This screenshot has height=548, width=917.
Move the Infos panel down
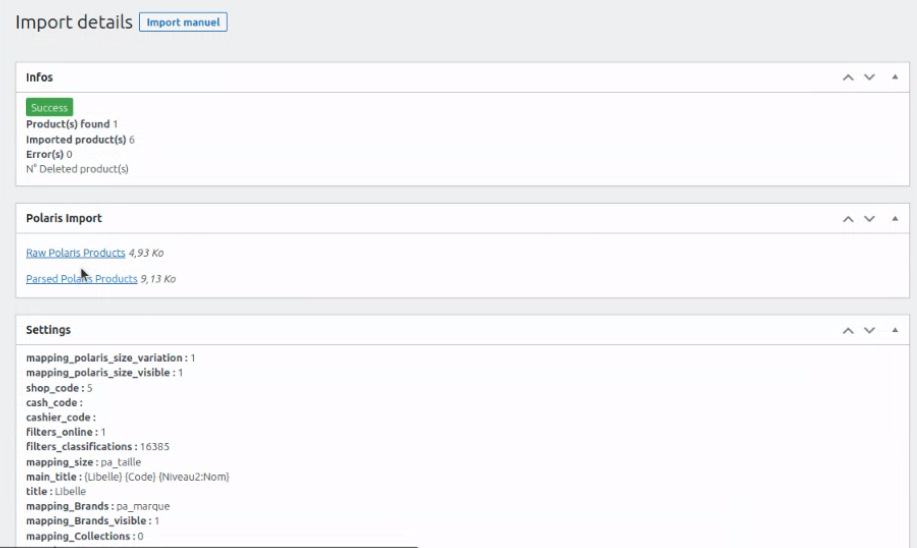pyautogui.click(x=869, y=78)
